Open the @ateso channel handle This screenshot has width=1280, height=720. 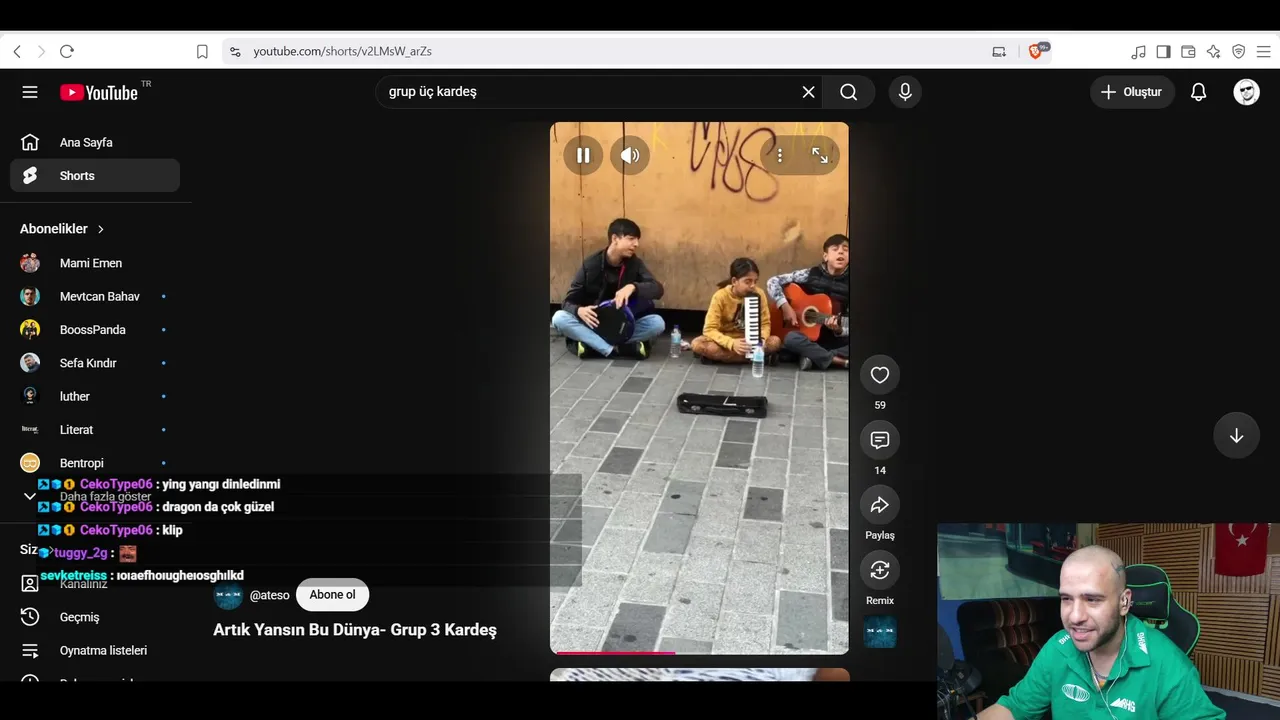[x=269, y=595]
